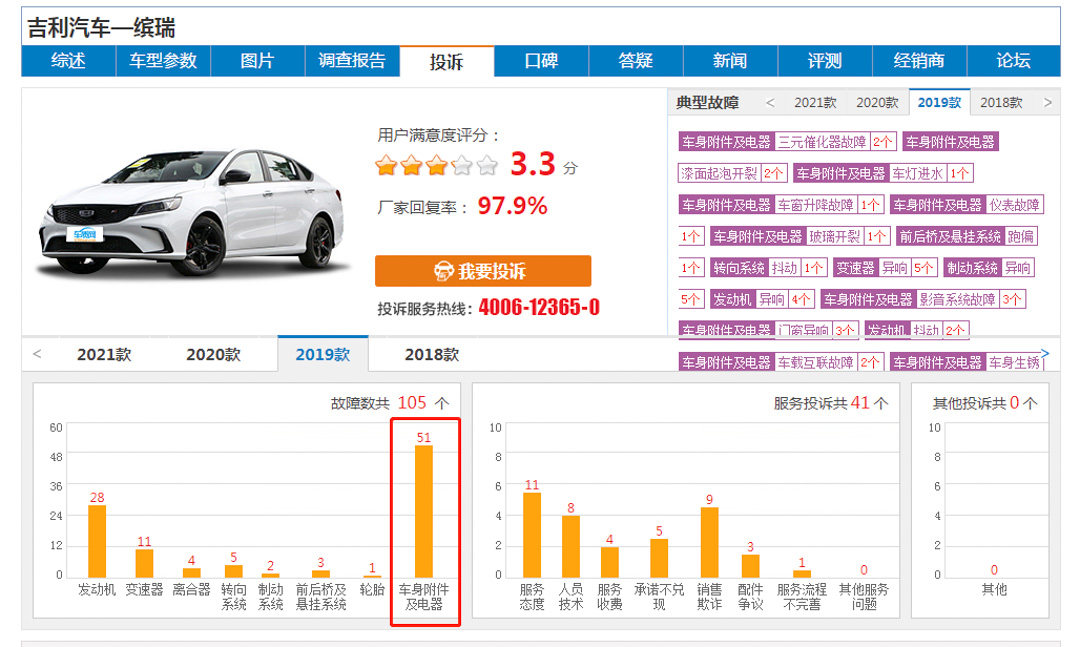The width and height of the screenshot is (1080, 647).
Task: Go to the 调查报告 tab
Action: pyautogui.click(x=352, y=61)
